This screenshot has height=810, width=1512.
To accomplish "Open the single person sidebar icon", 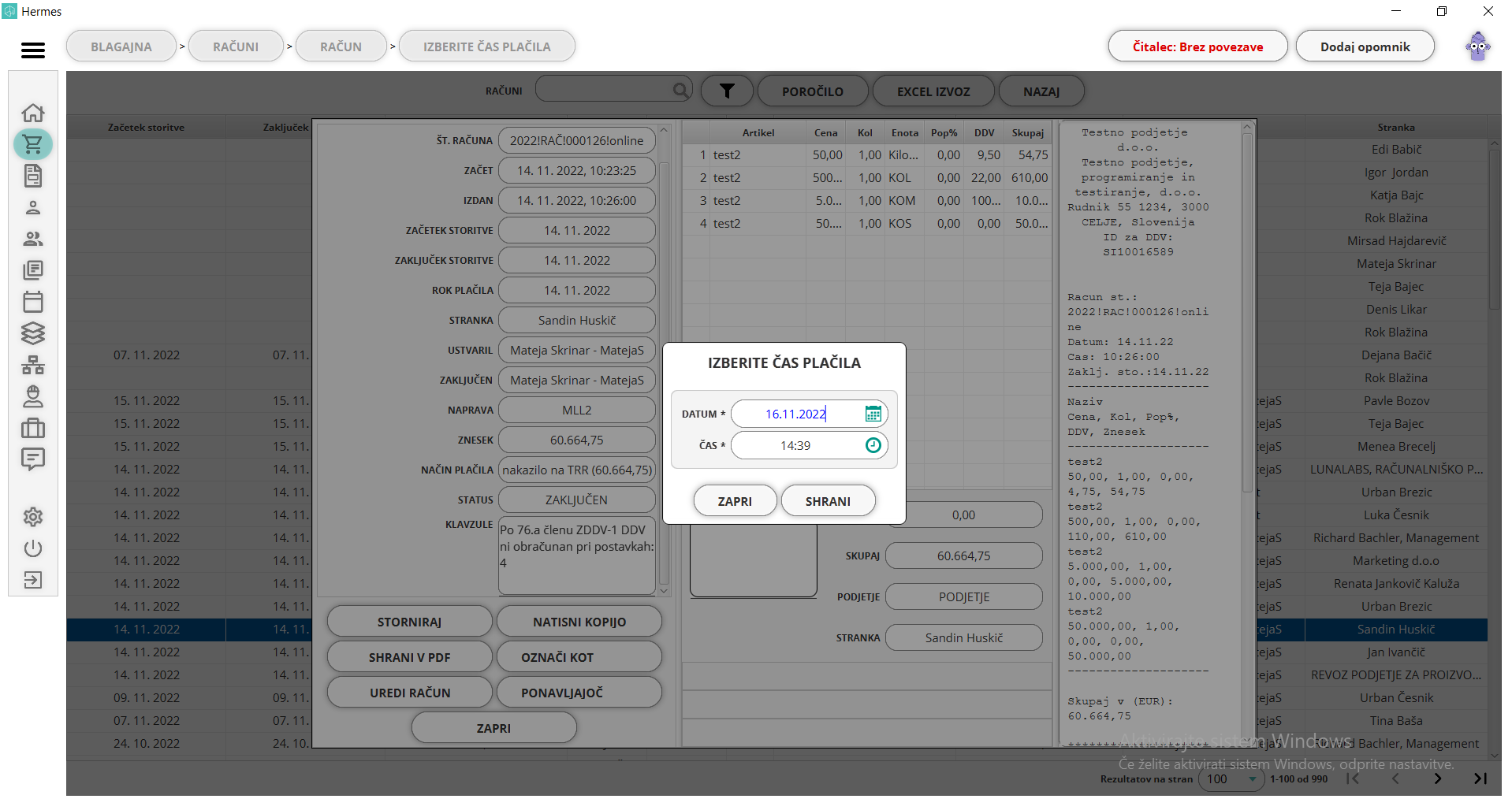I will click(33, 207).
